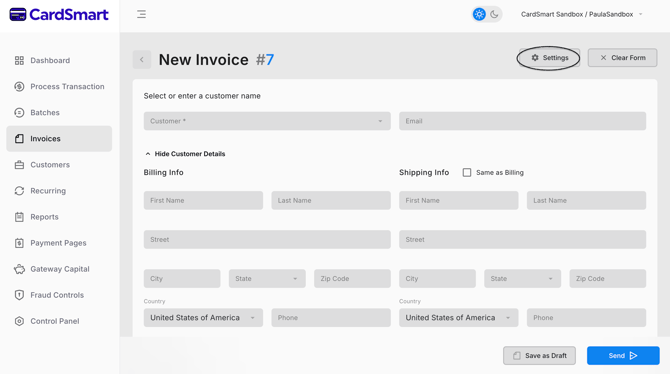
Task: Click shipping First Name field
Action: click(x=459, y=200)
